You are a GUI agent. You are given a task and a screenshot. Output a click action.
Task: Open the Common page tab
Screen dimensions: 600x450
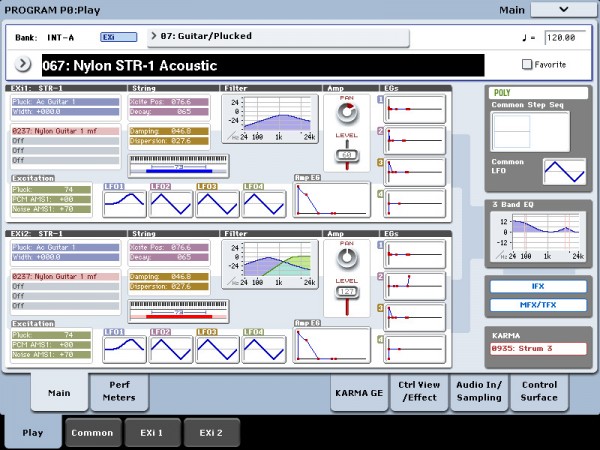pyautogui.click(x=92, y=433)
